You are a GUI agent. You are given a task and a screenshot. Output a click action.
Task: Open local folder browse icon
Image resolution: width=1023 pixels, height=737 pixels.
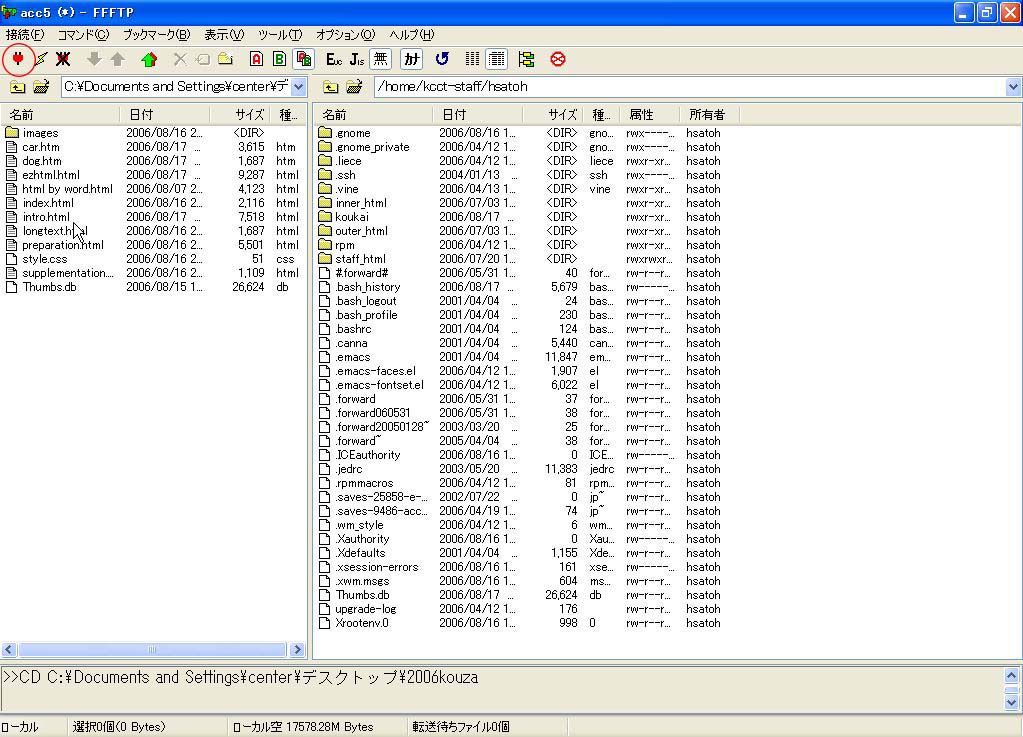point(41,87)
